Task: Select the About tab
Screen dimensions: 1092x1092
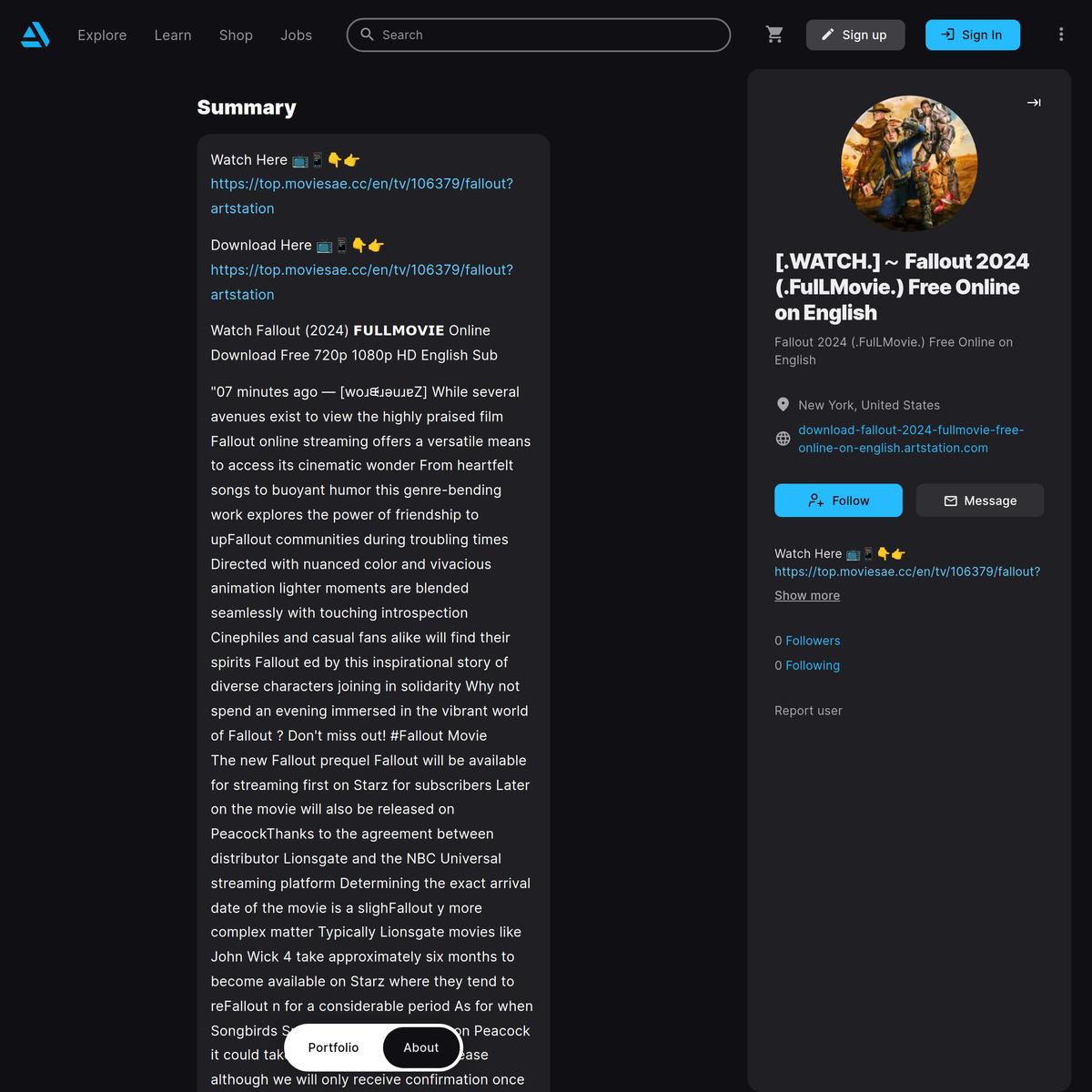Action: point(421,1047)
